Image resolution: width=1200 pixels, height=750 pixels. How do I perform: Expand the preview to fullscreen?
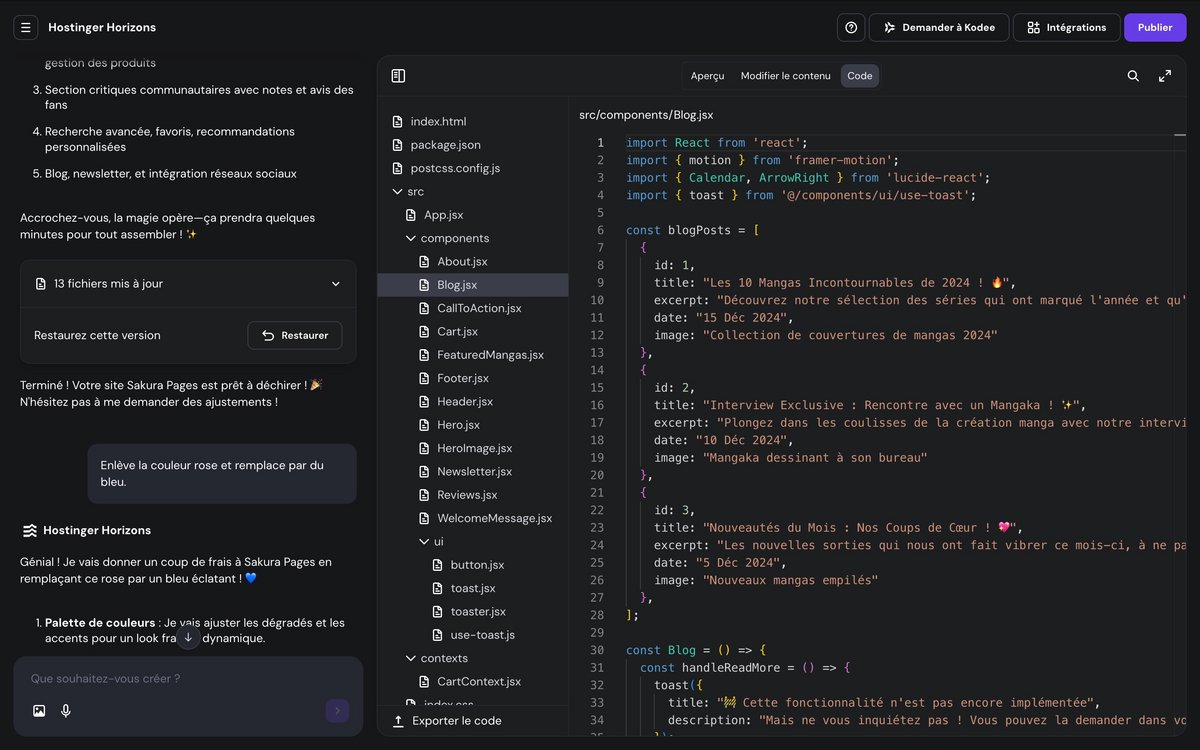(1165, 76)
